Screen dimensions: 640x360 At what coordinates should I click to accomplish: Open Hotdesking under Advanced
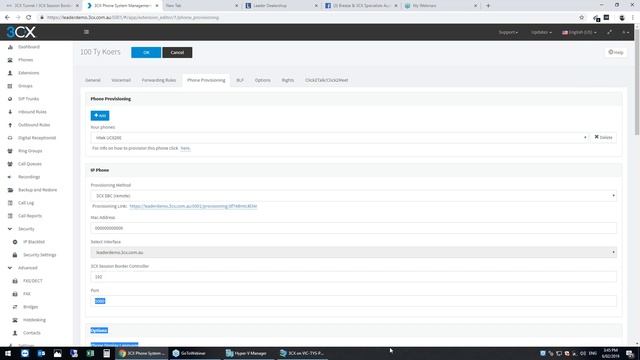pyautogui.click(x=34, y=320)
